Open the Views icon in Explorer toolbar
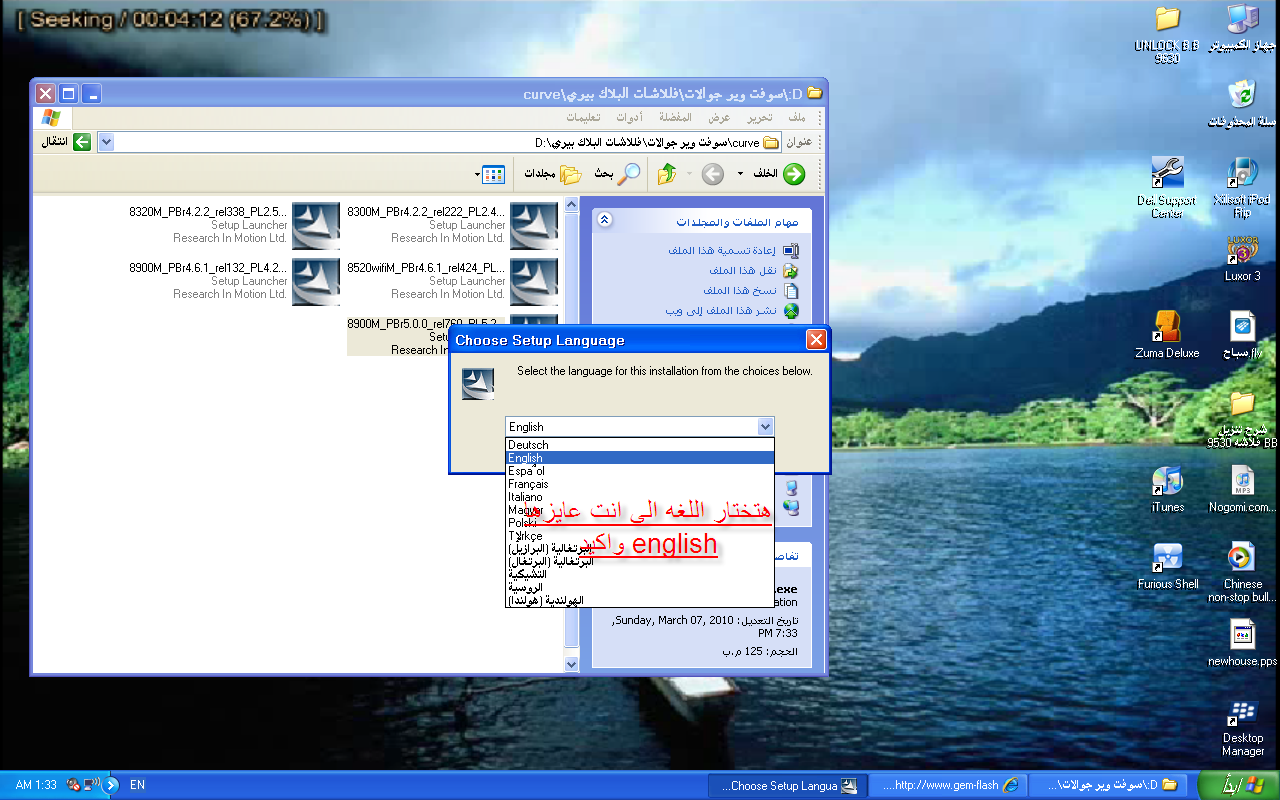This screenshot has width=1280, height=800. (x=493, y=174)
